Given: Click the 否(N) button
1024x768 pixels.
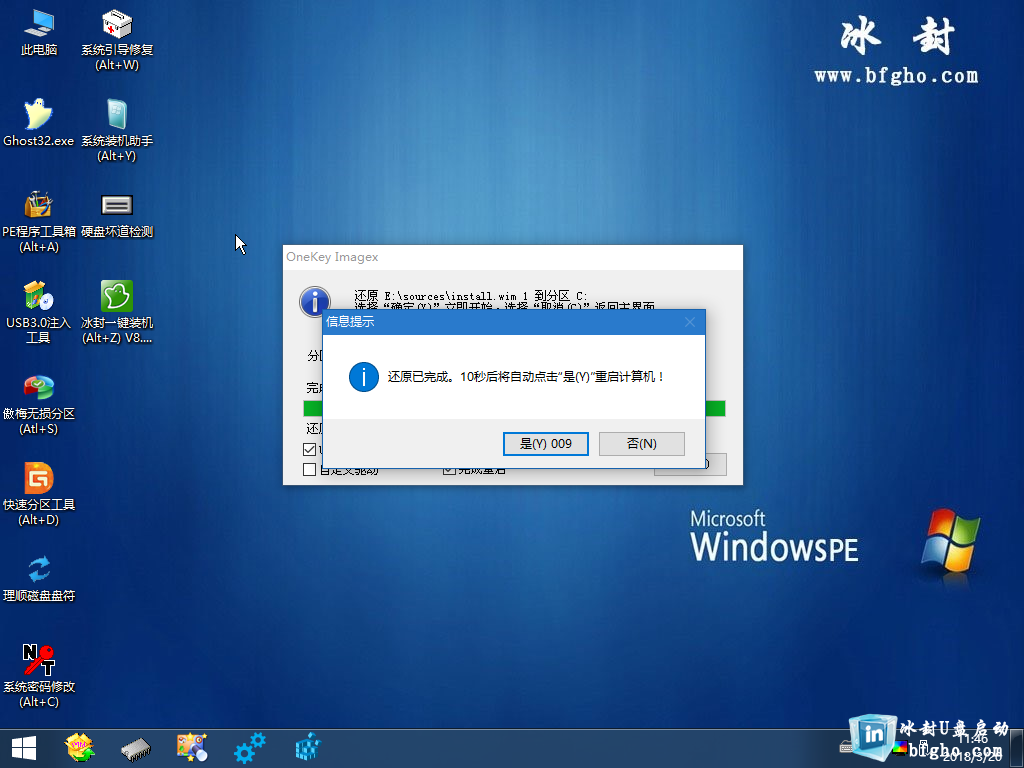Looking at the screenshot, I should point(641,444).
